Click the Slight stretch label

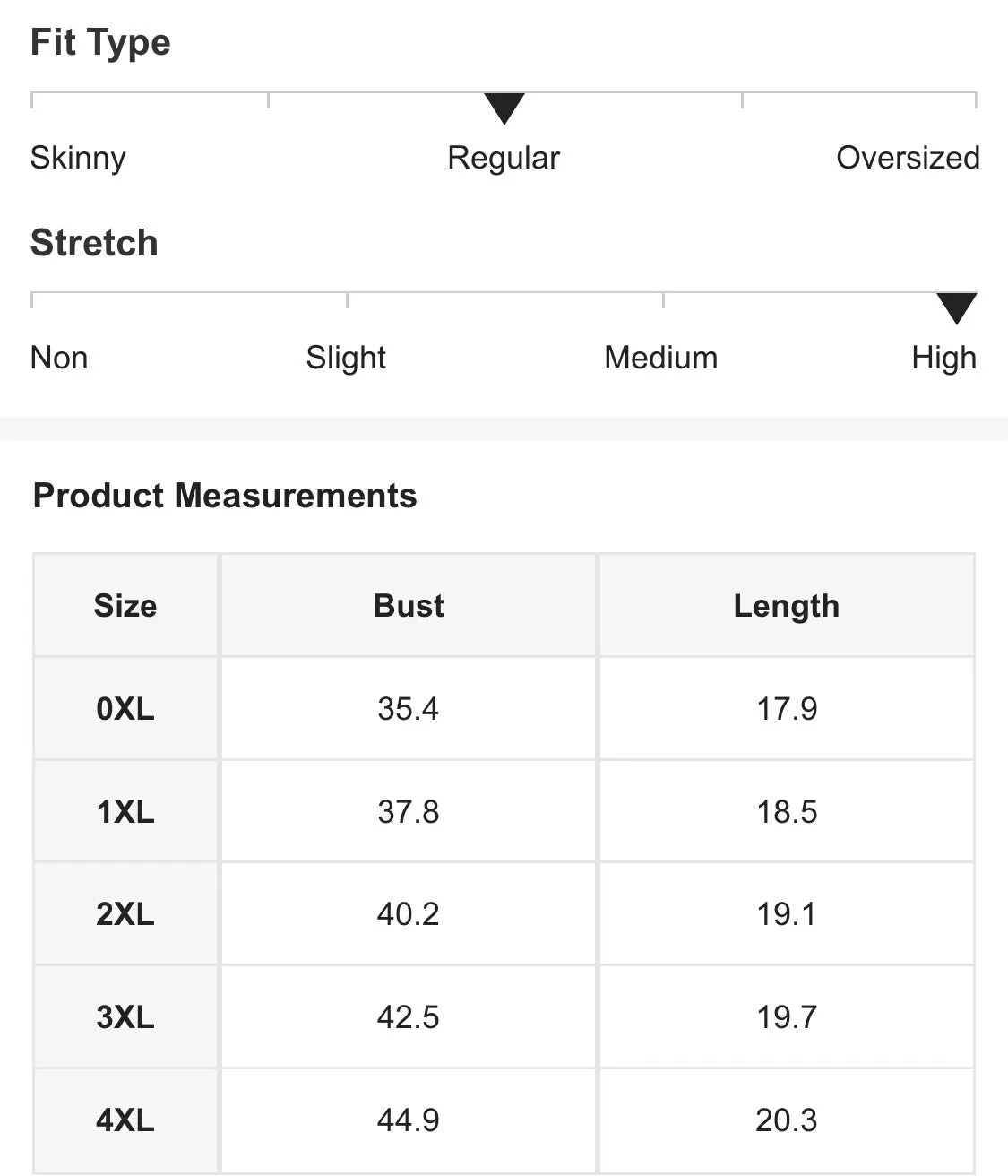point(346,358)
